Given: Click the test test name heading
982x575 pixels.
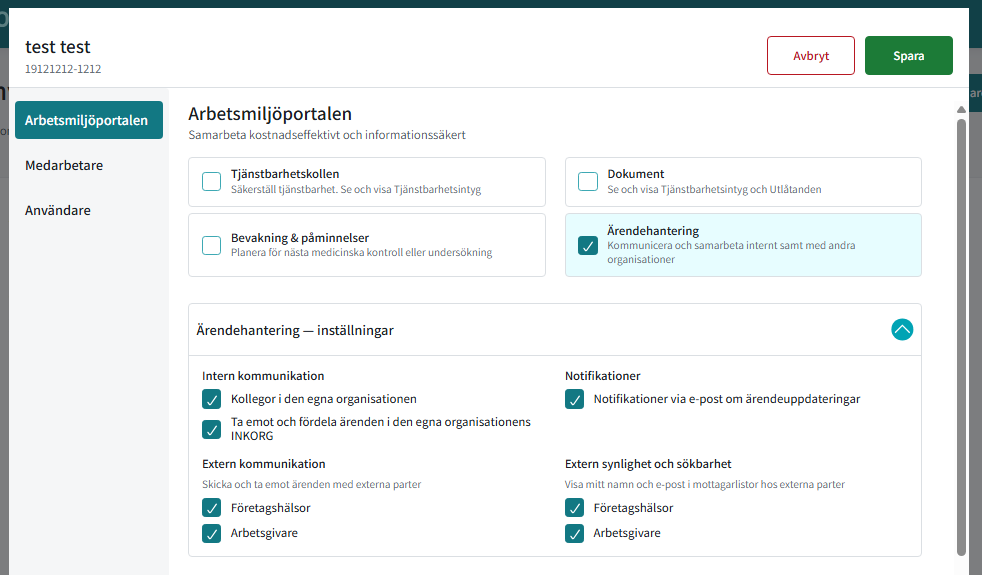Looking at the screenshot, I should 58,47.
